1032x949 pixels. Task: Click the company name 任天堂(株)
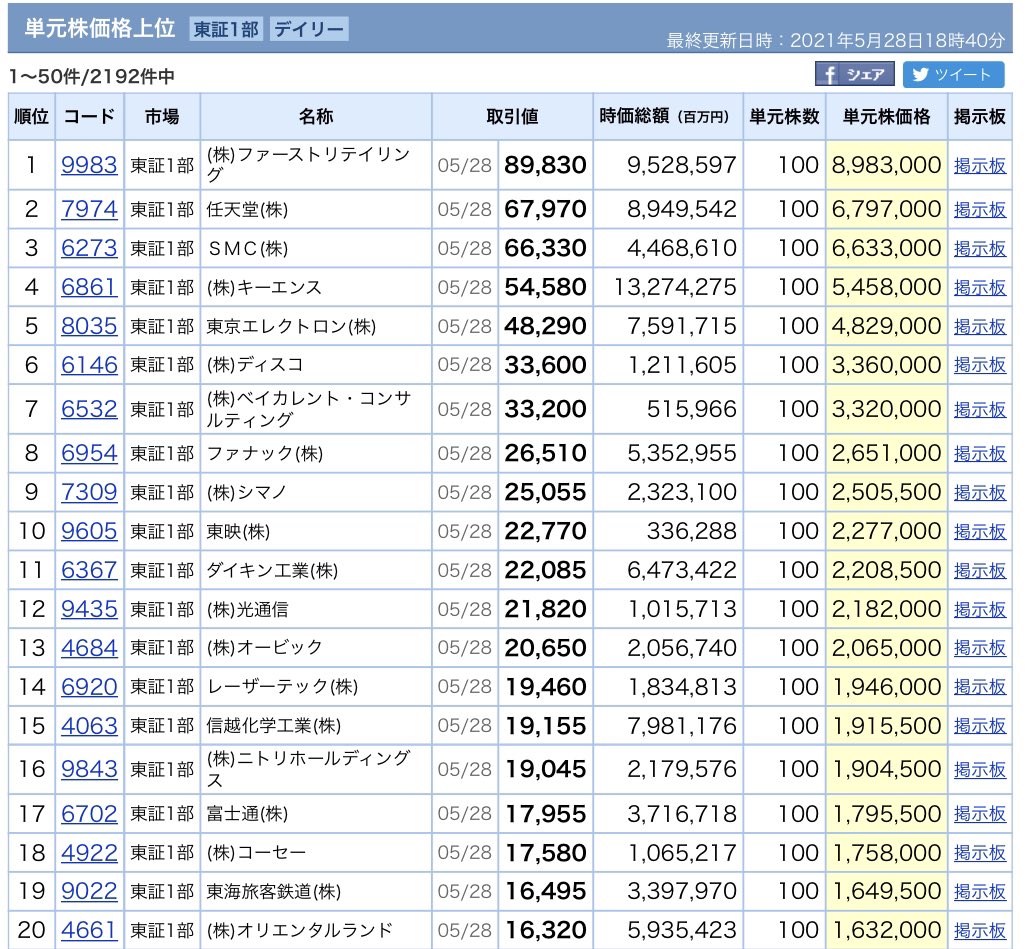pyautogui.click(x=247, y=209)
